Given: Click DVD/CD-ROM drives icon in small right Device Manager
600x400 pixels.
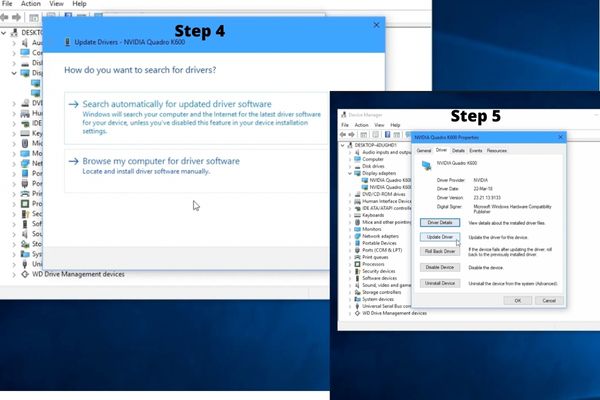Looking at the screenshot, I should point(357,194).
